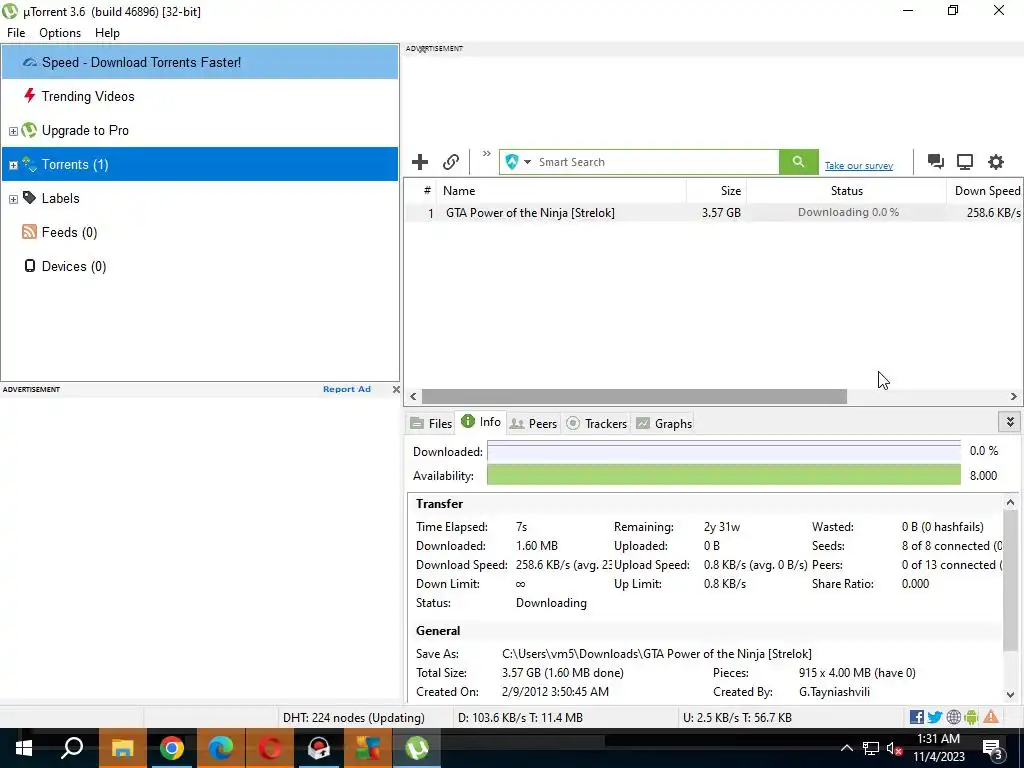Click the DHT: 224 nodes status text
This screenshot has width=1024, height=768.
(x=353, y=718)
